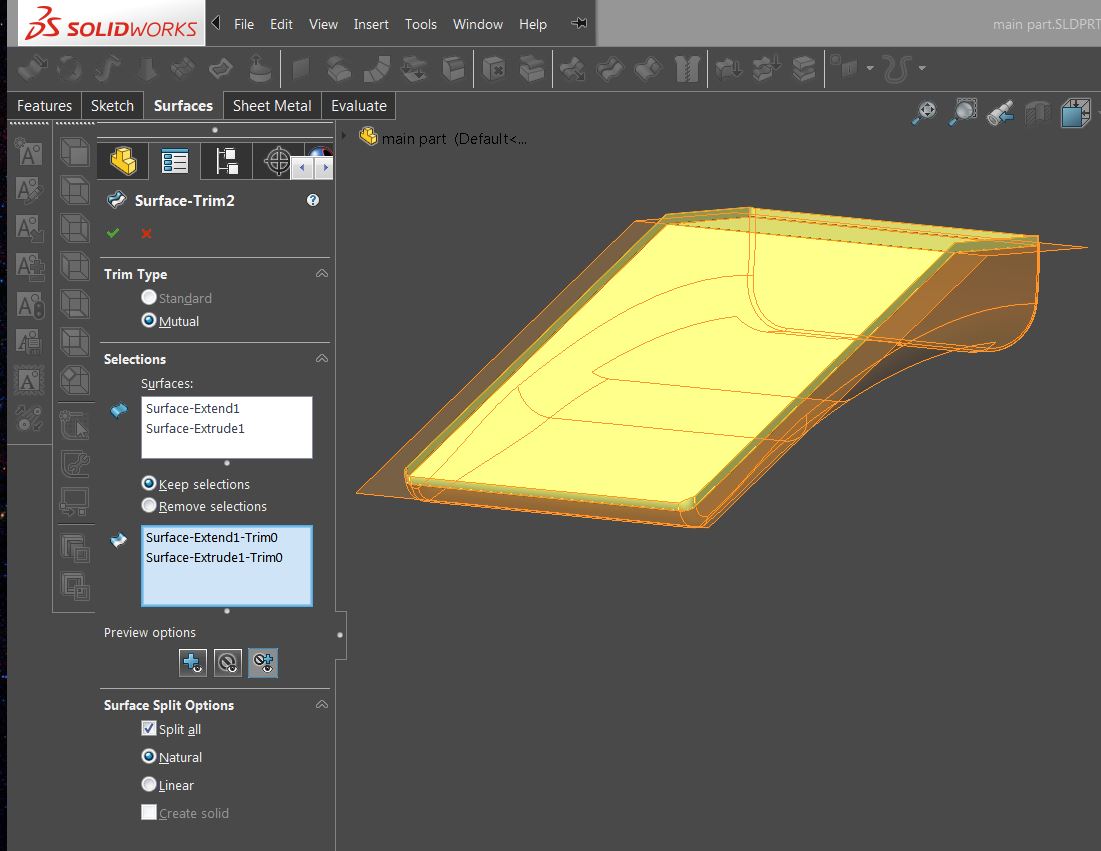
Task: Switch to the FeatureManager design tree tab icon
Action: (122, 162)
